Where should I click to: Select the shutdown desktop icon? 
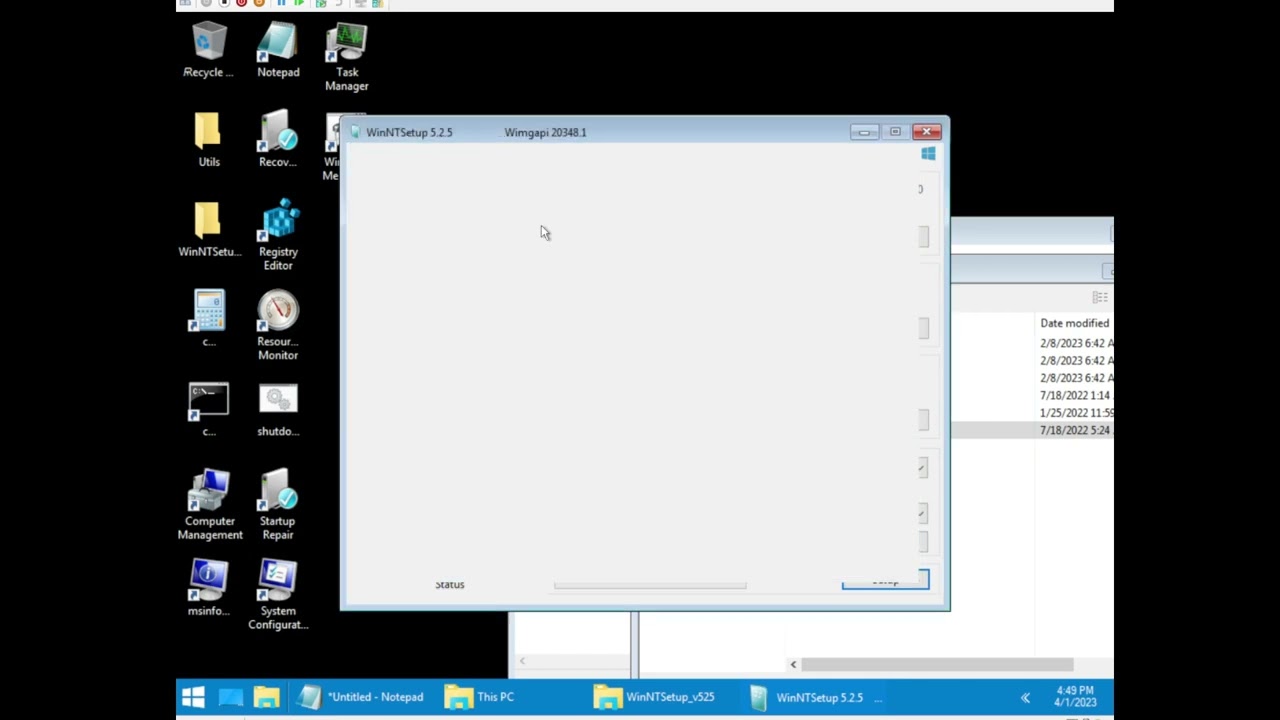[278, 410]
